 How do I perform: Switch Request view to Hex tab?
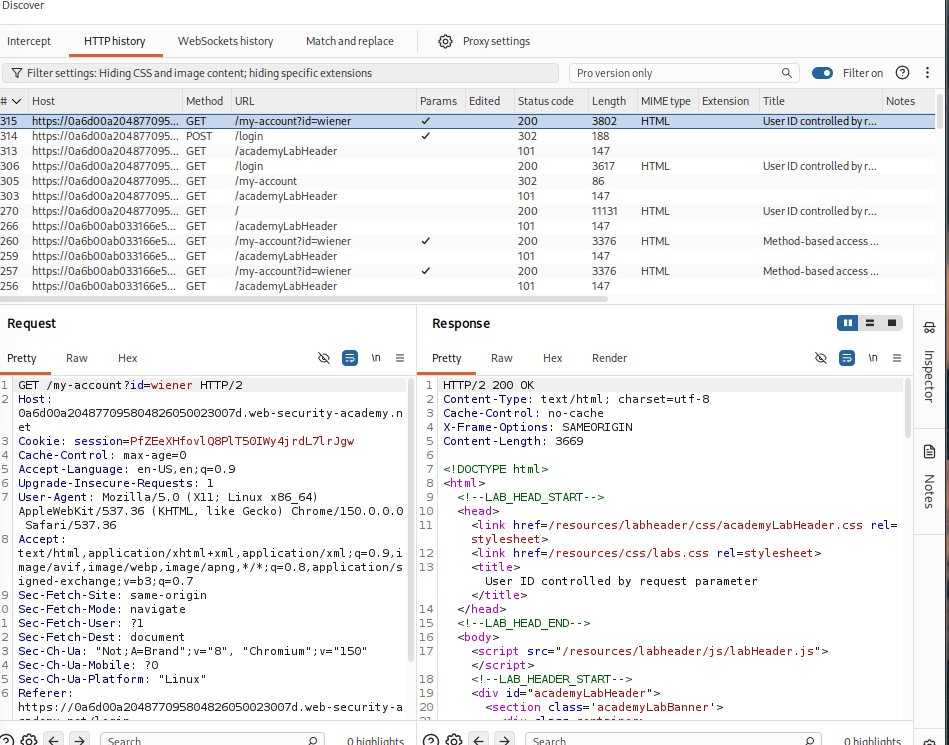click(128, 358)
